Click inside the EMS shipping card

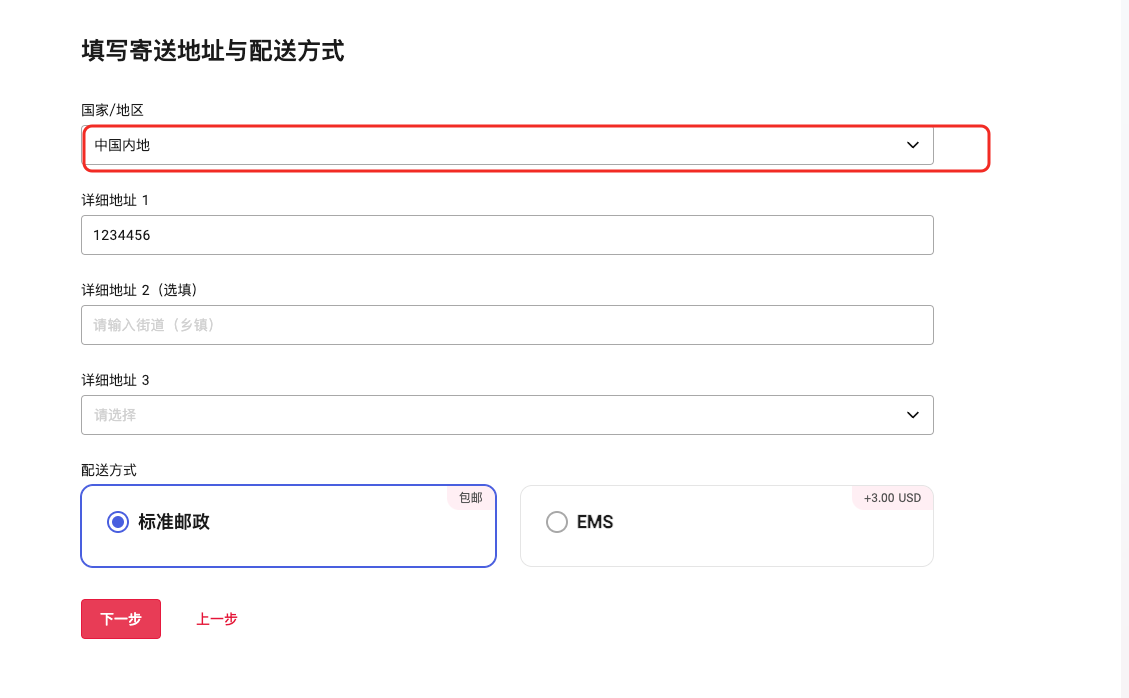727,526
